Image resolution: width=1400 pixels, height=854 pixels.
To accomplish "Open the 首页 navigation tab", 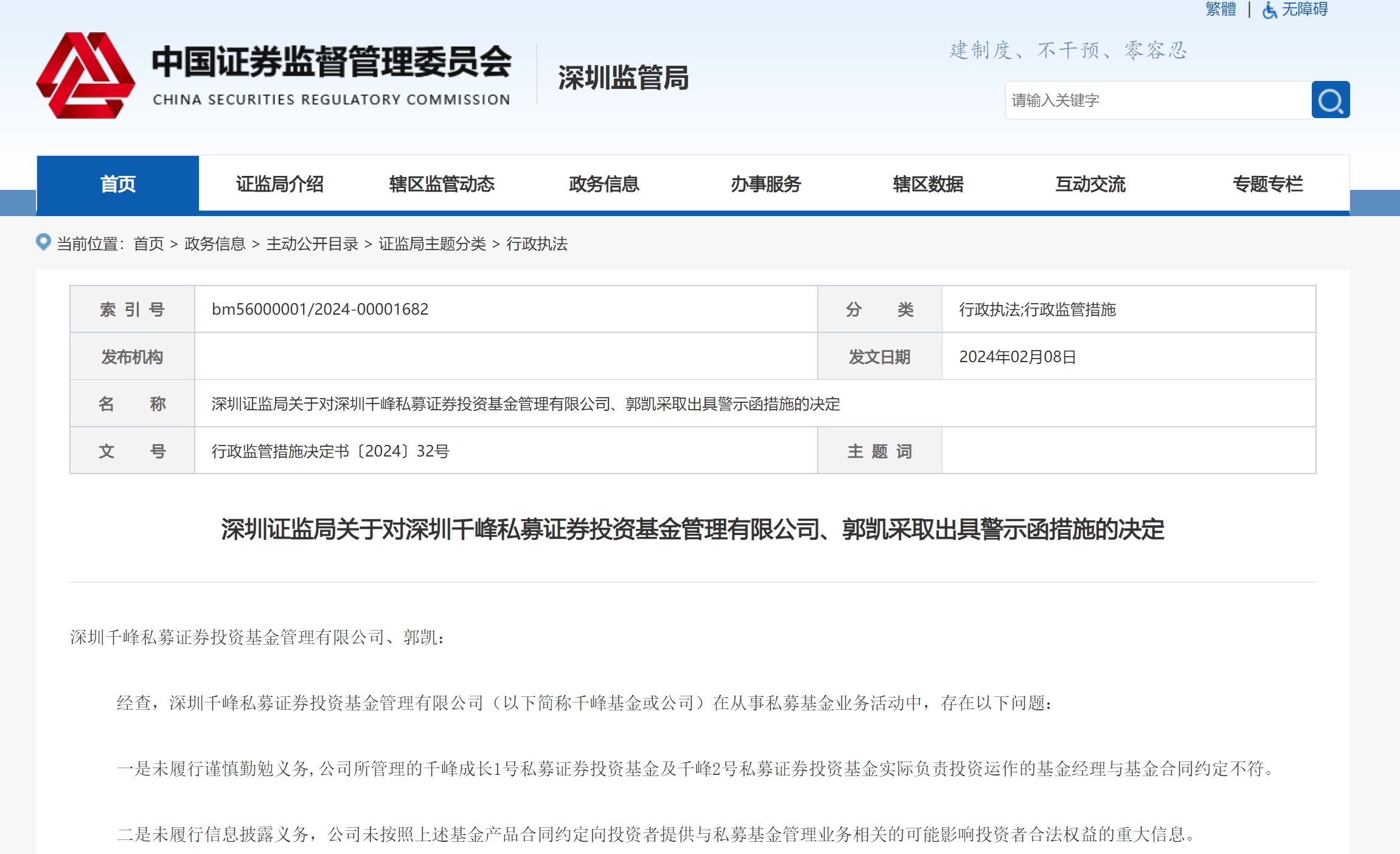I will tap(118, 183).
